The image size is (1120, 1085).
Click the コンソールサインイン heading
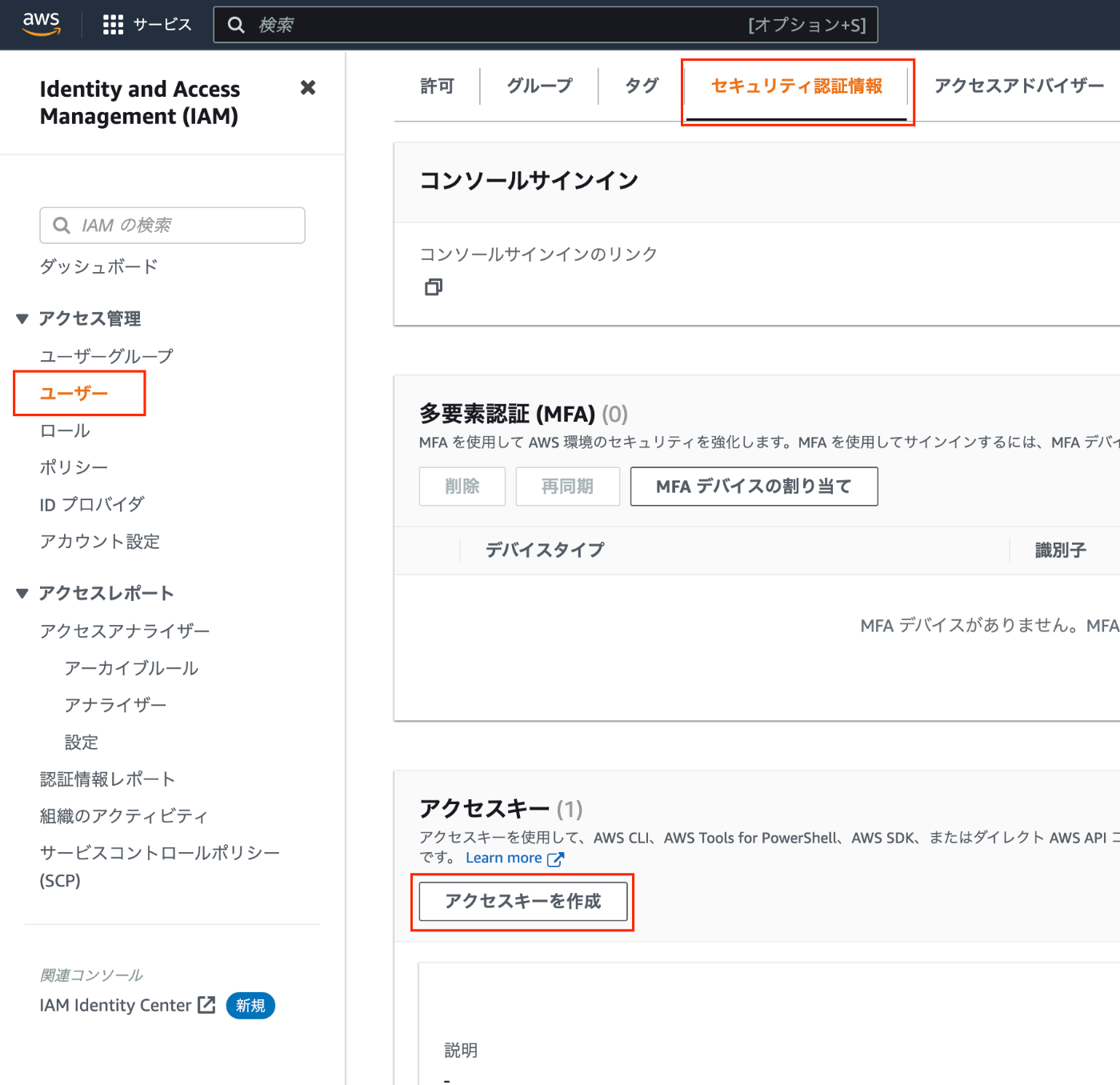click(x=529, y=181)
